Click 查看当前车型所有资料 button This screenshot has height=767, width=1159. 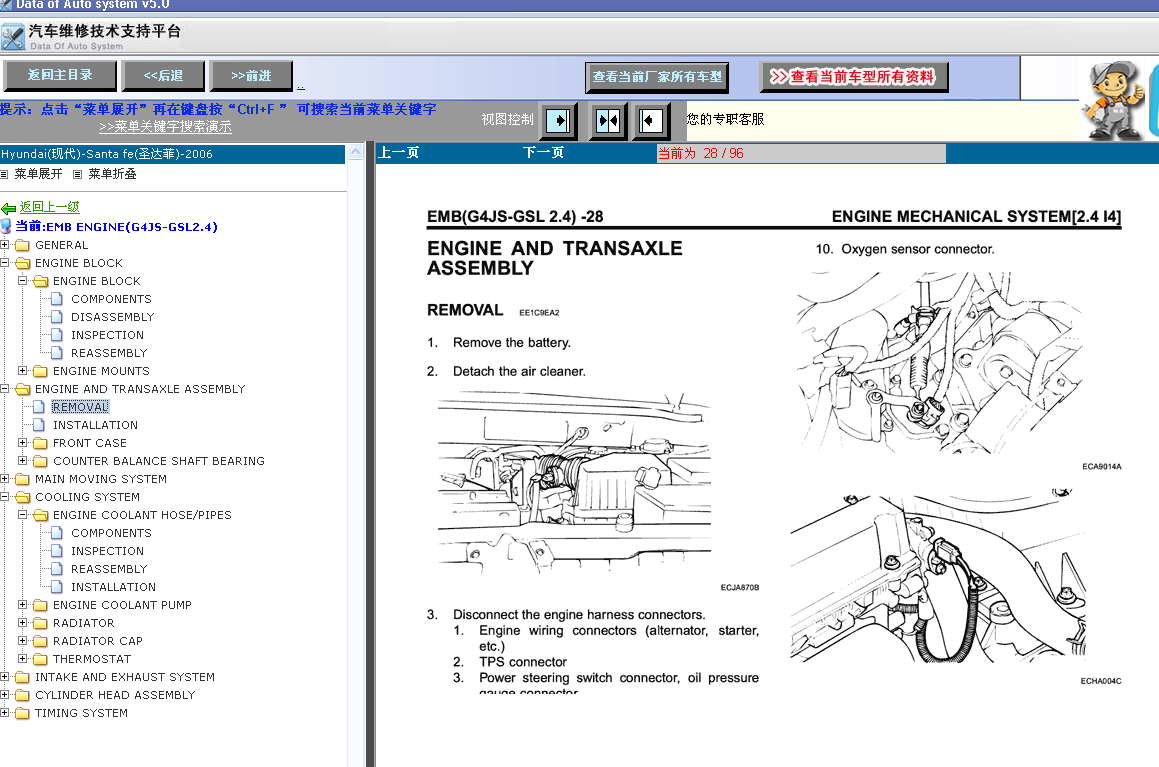854,77
